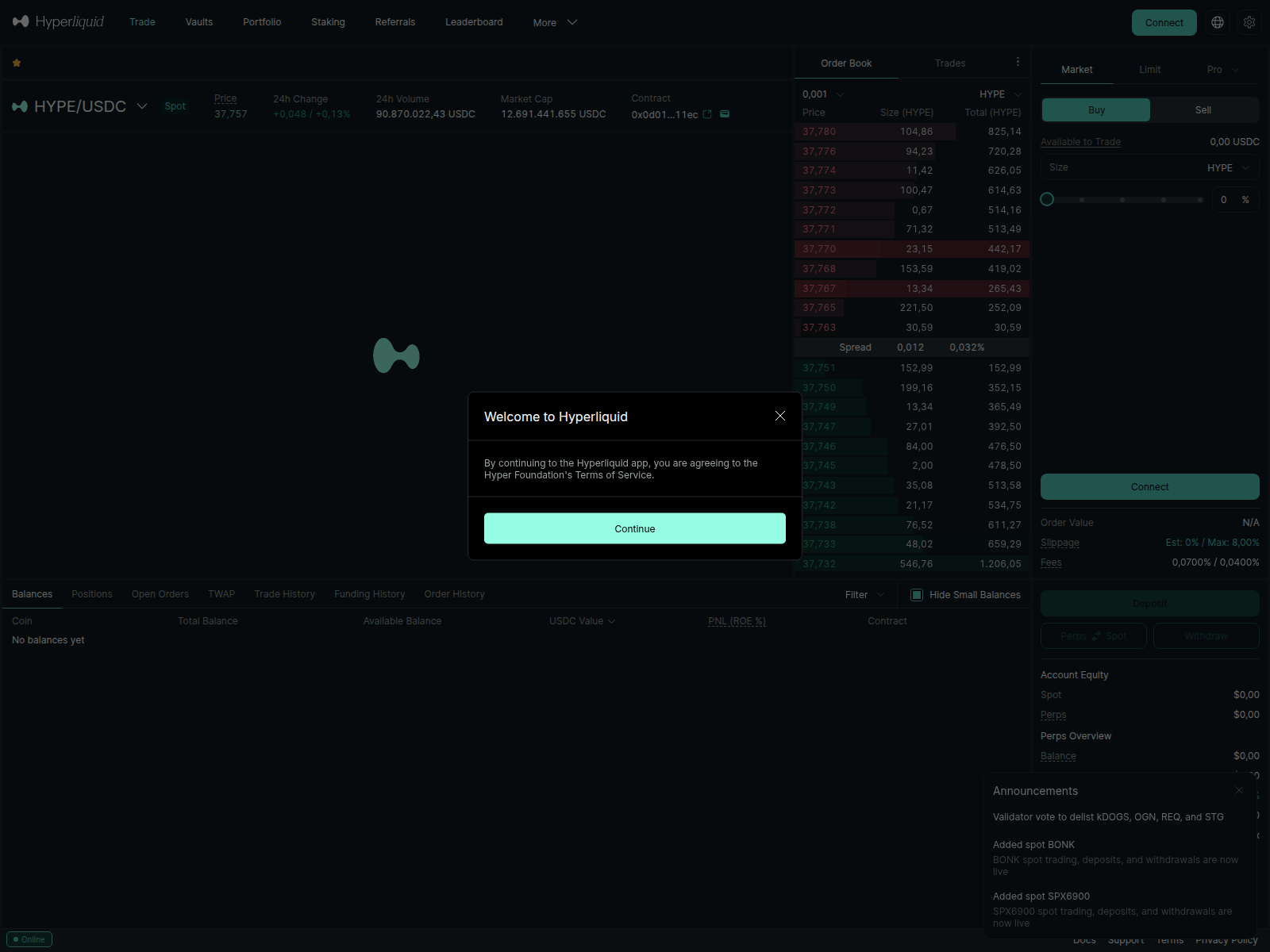1270x952 pixels.
Task: Select the Buy toggle
Action: (x=1096, y=110)
